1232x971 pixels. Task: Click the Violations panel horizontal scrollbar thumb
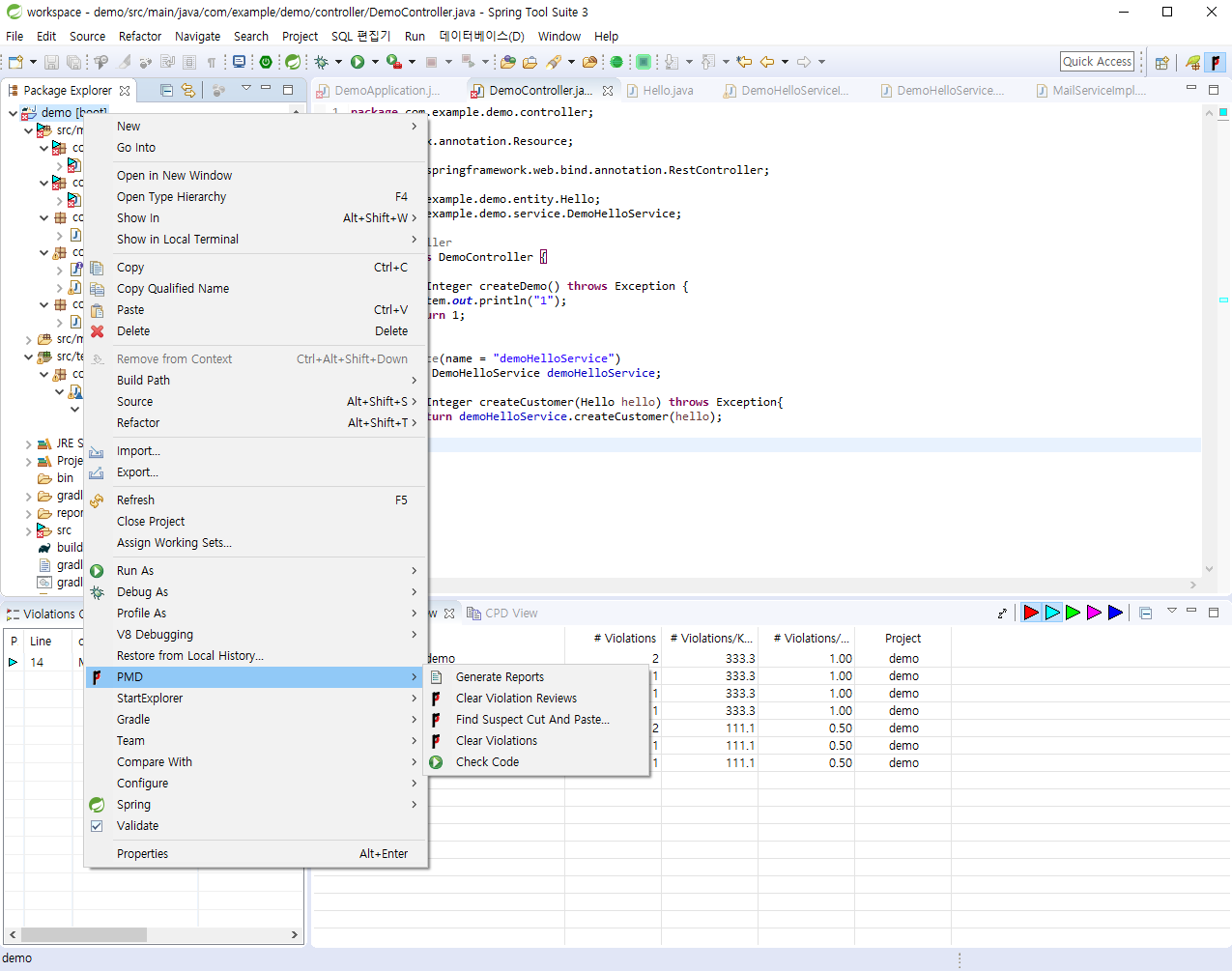(x=84, y=935)
